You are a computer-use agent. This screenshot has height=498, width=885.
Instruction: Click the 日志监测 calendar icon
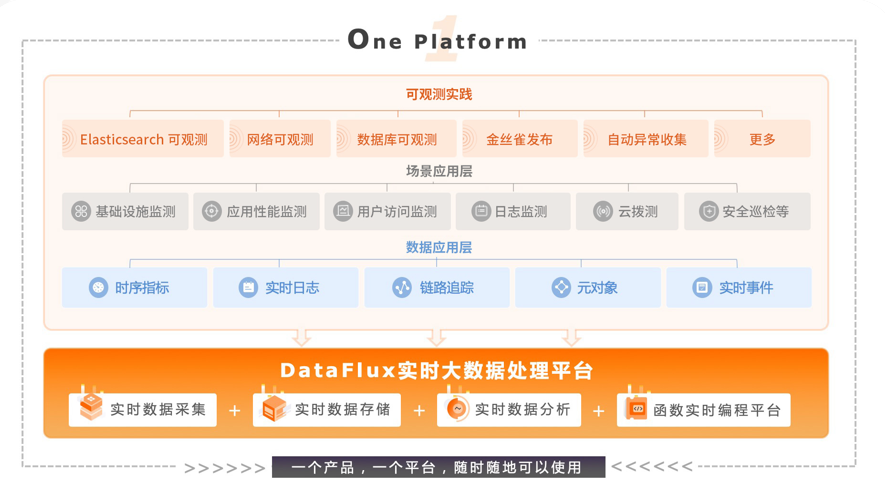(x=481, y=211)
